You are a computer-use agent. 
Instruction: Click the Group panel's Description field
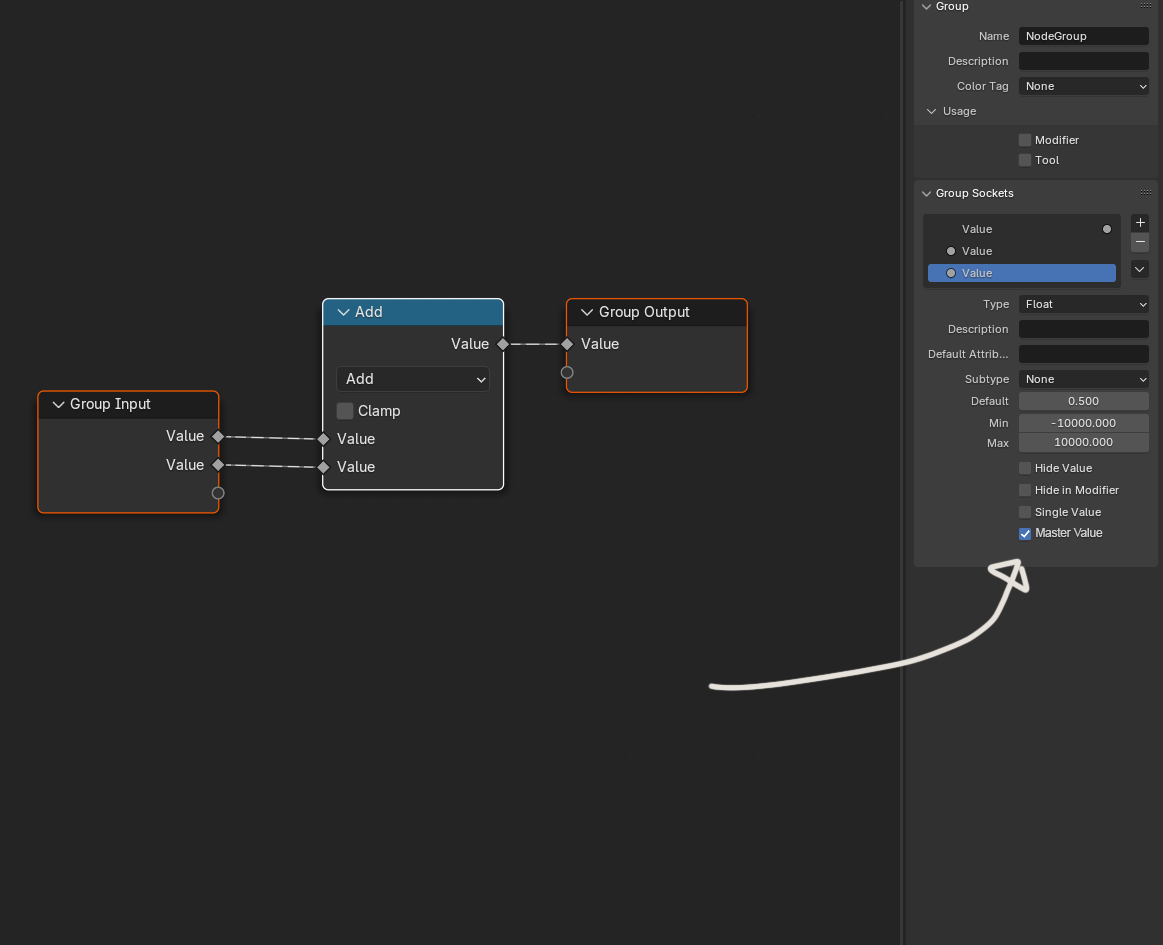[1084, 61]
